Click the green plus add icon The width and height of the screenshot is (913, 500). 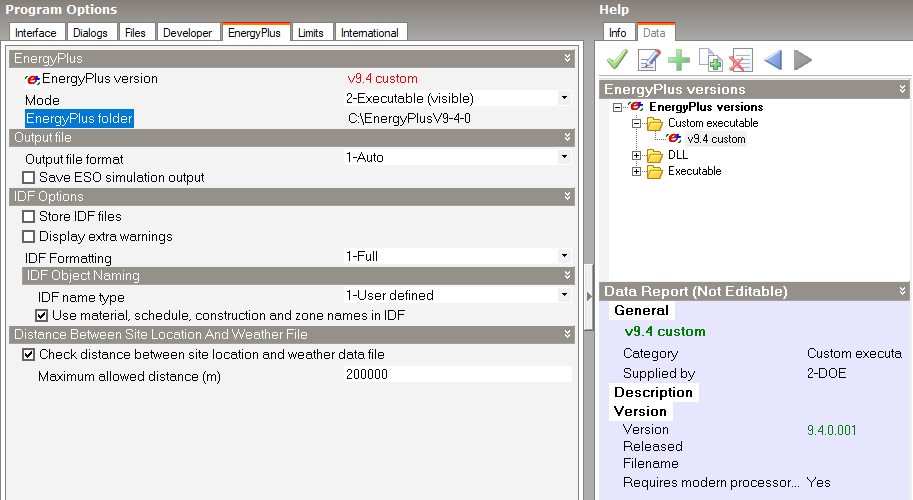point(679,61)
